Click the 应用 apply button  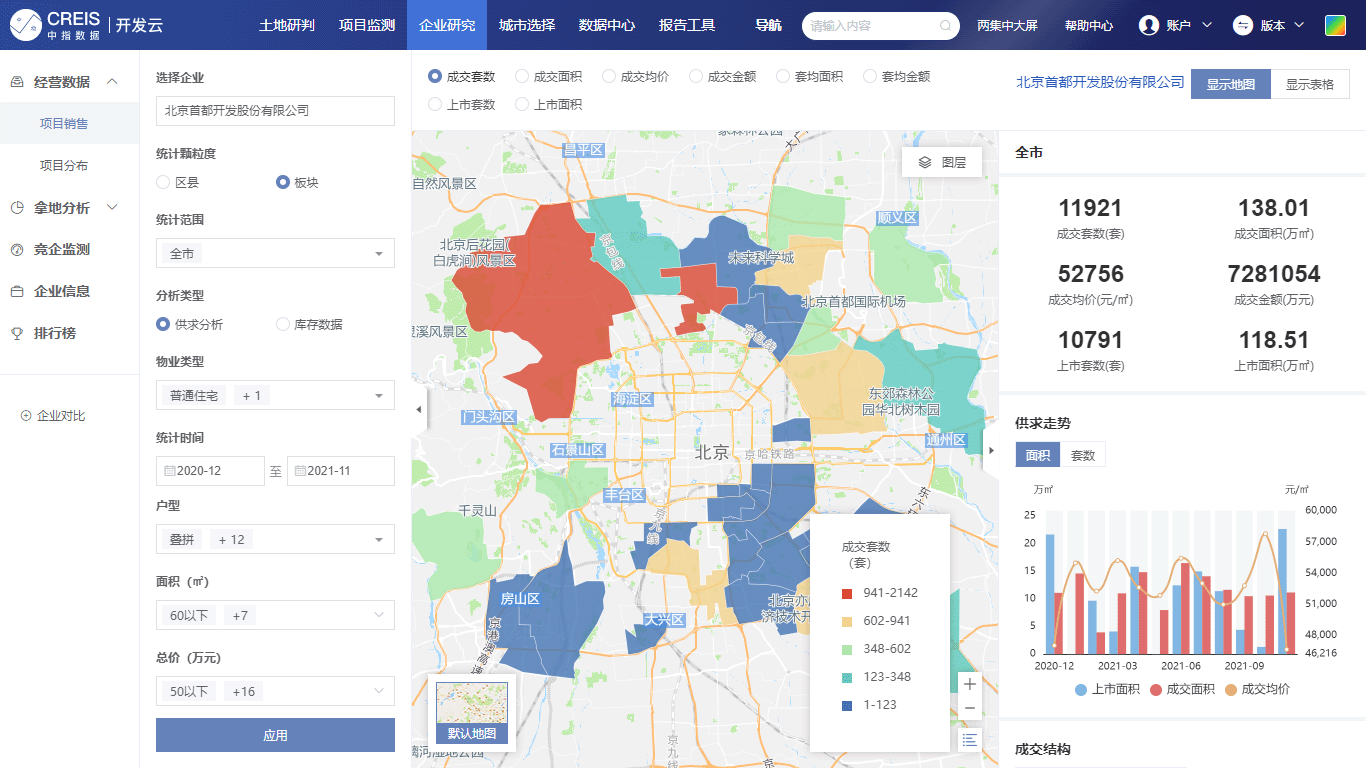point(275,735)
